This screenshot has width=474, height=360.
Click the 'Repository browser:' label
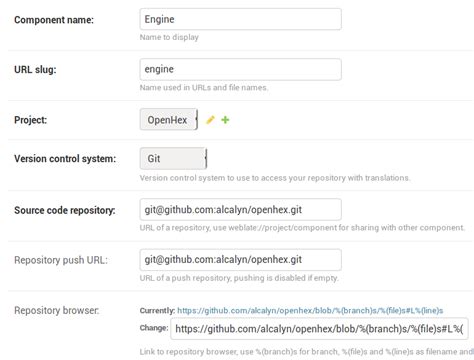pyautogui.click(x=57, y=311)
